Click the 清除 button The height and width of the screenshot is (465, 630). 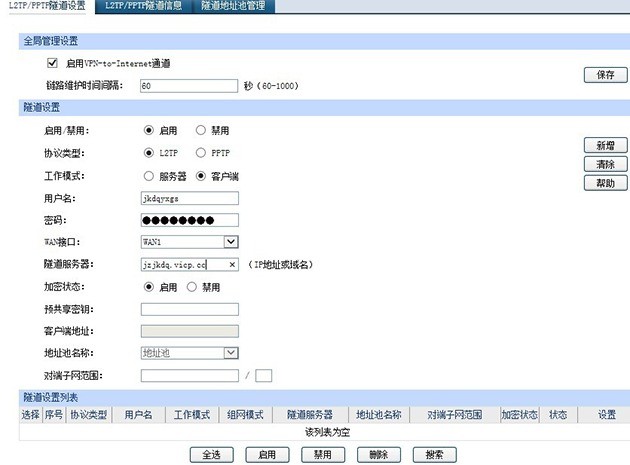(605, 164)
